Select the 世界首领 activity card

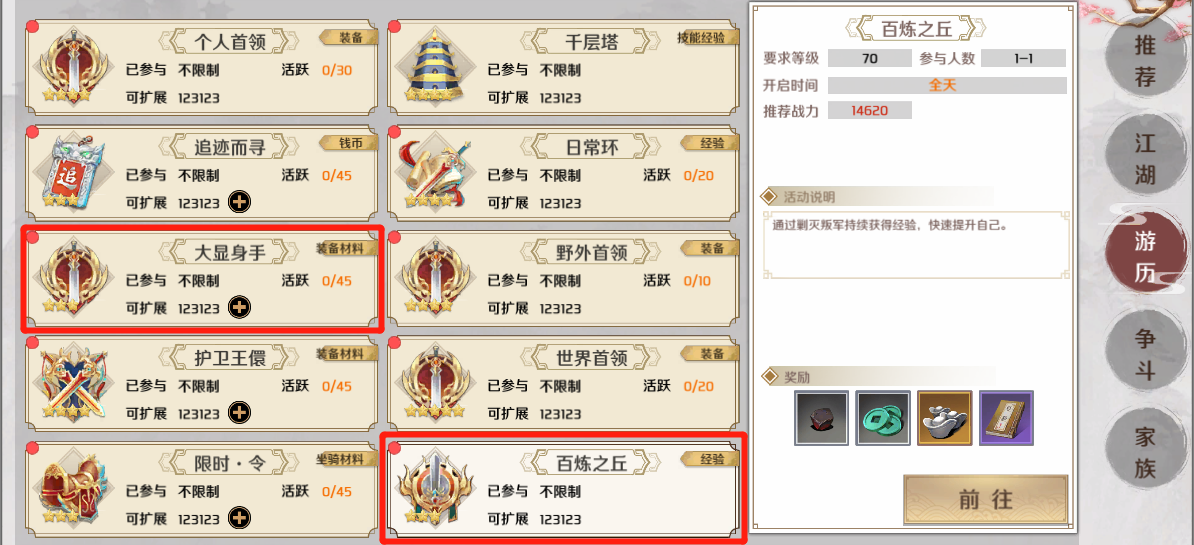click(563, 384)
